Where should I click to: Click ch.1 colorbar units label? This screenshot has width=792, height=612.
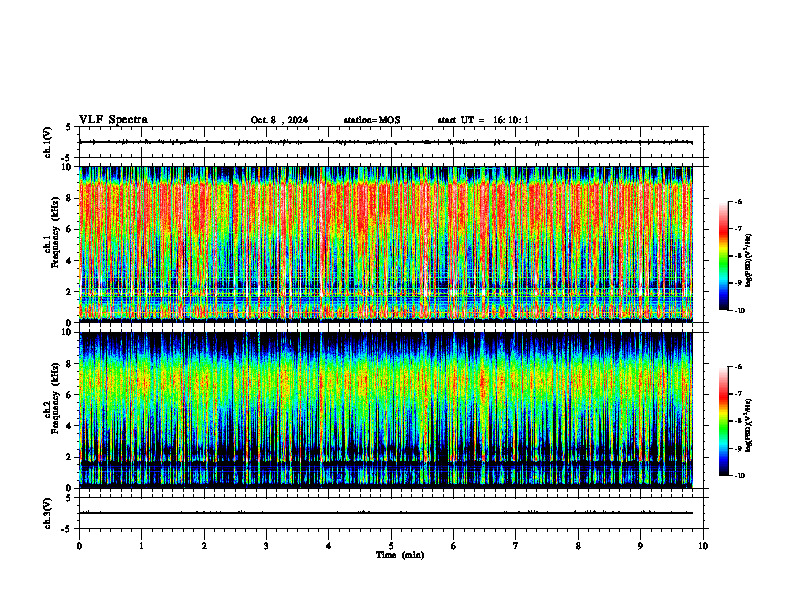click(748, 261)
